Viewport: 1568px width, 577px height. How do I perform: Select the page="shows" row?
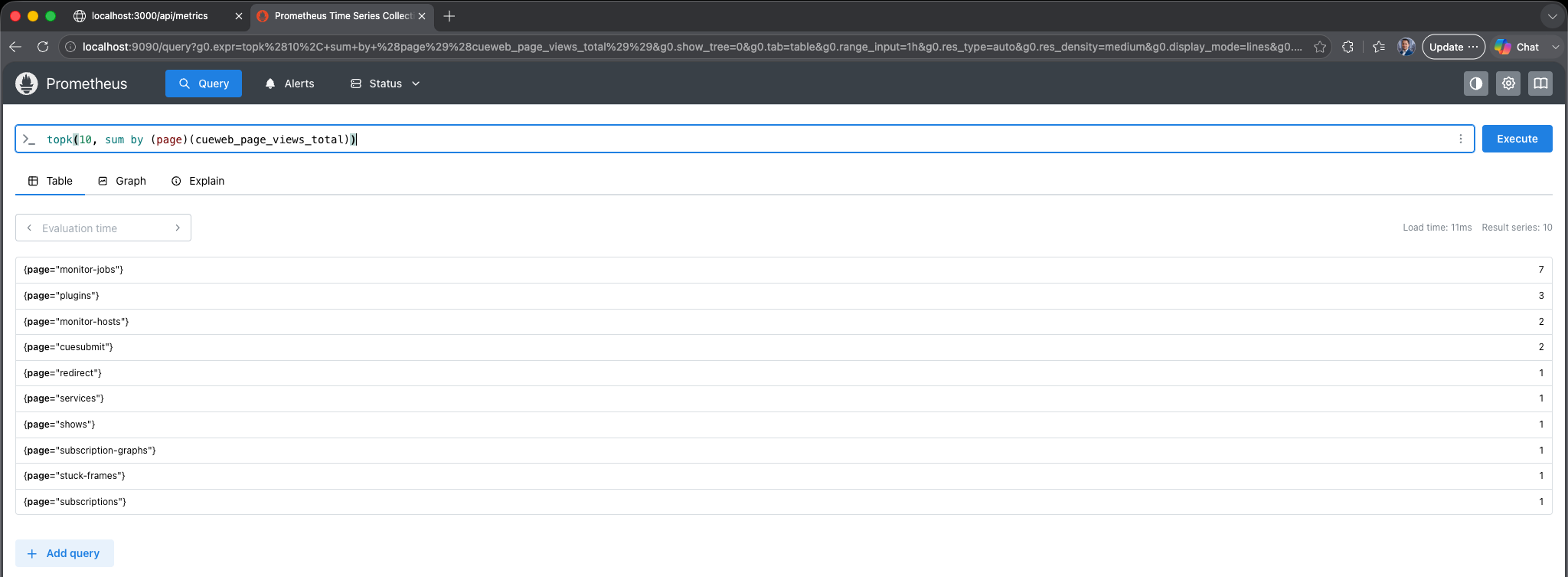tap(783, 425)
